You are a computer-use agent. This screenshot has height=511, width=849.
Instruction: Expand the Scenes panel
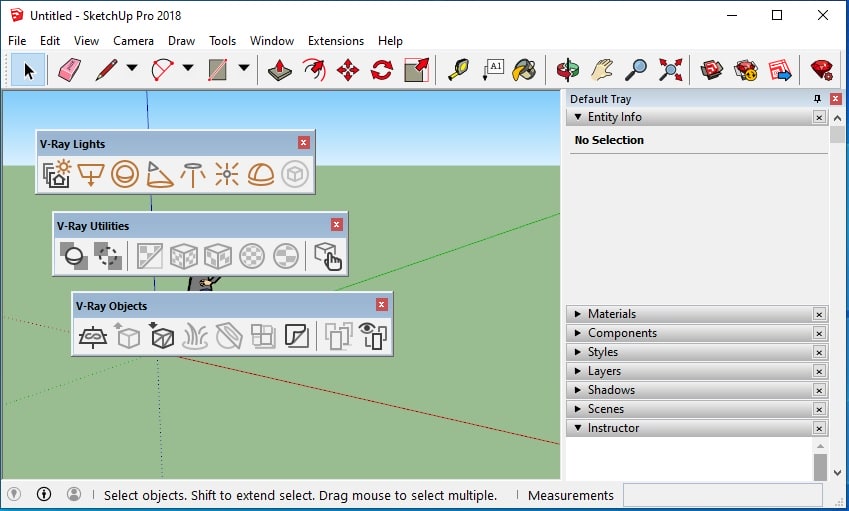coord(578,408)
